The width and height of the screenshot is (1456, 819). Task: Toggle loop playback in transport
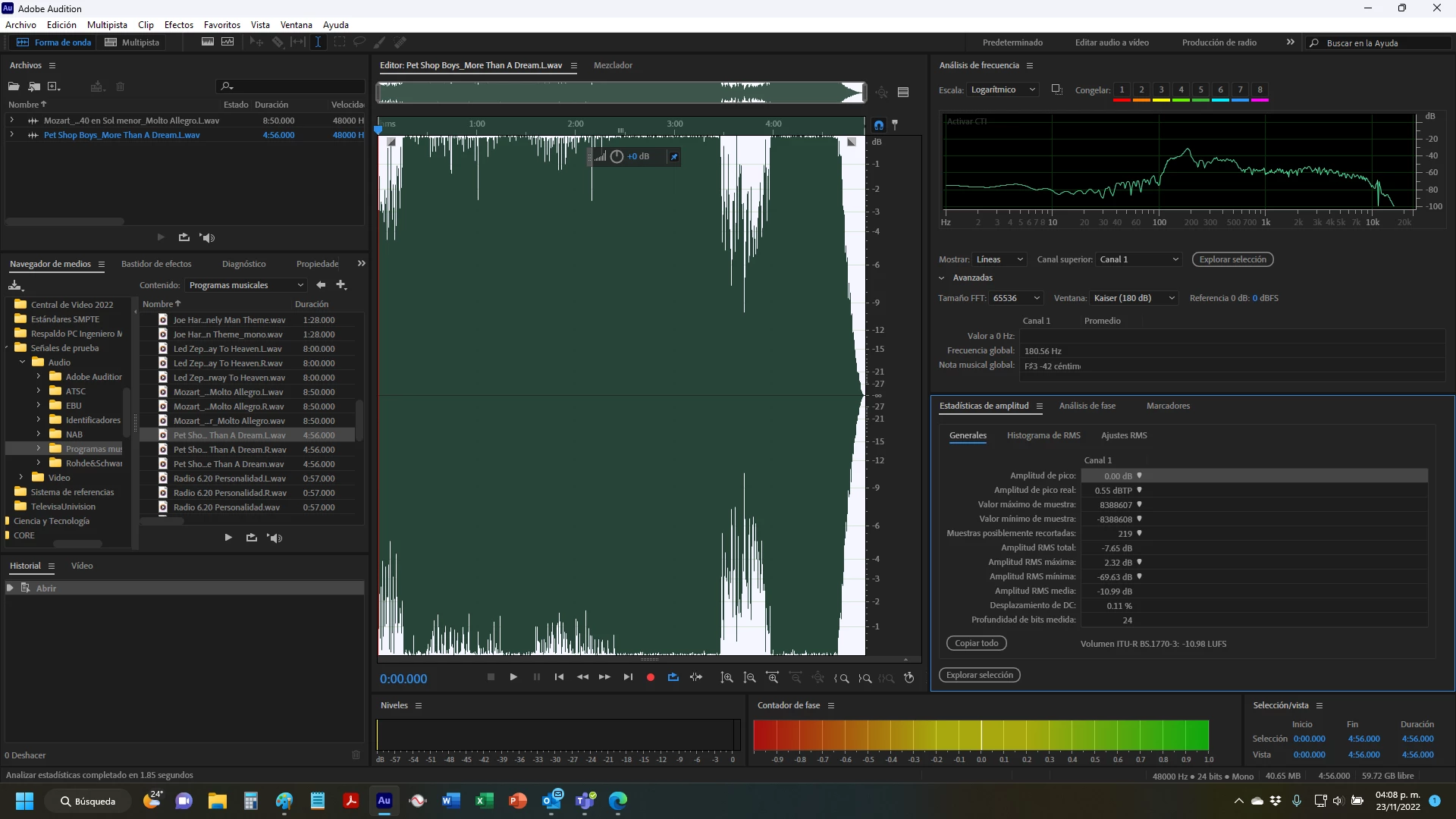tap(673, 677)
